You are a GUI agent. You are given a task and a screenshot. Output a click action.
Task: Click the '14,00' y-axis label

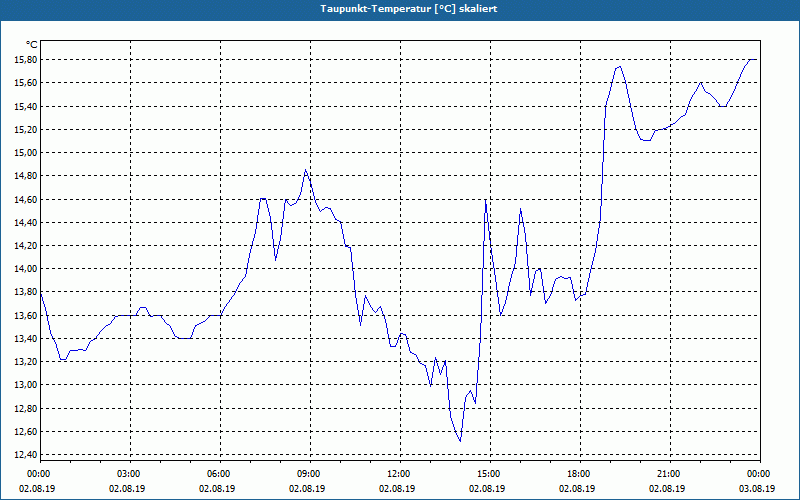click(26, 269)
